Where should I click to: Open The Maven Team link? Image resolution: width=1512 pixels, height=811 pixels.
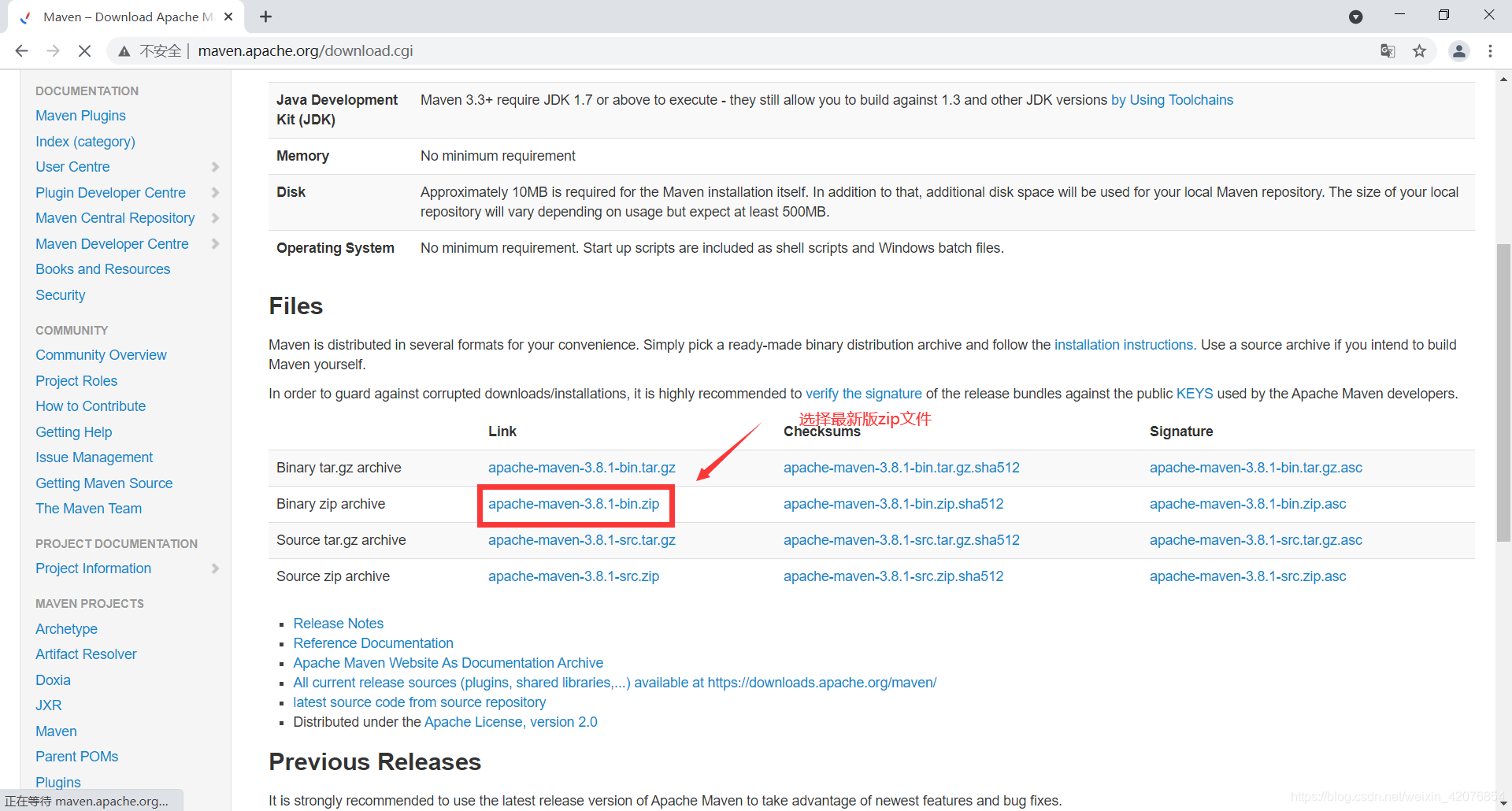(x=88, y=509)
